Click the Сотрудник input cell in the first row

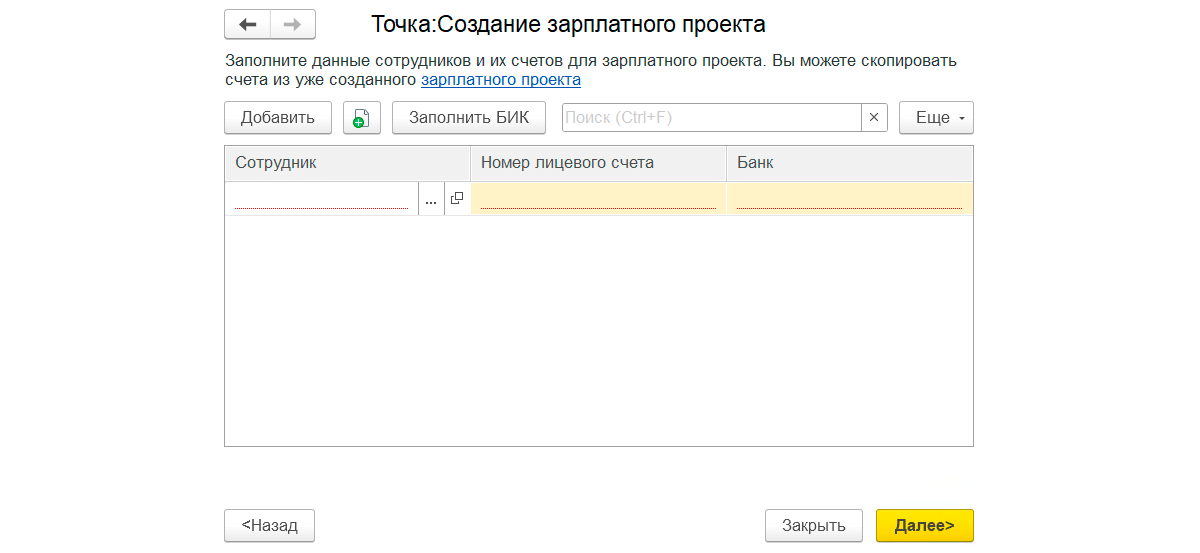[321, 199]
